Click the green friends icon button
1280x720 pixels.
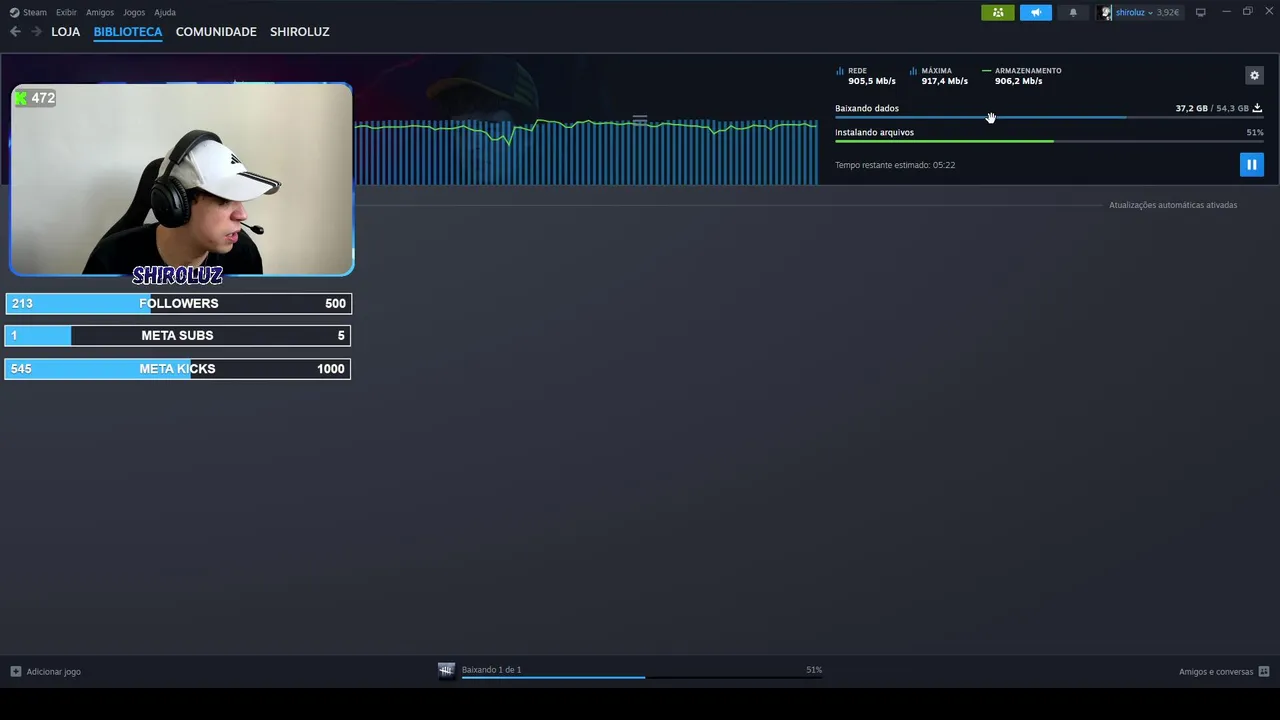tap(998, 12)
